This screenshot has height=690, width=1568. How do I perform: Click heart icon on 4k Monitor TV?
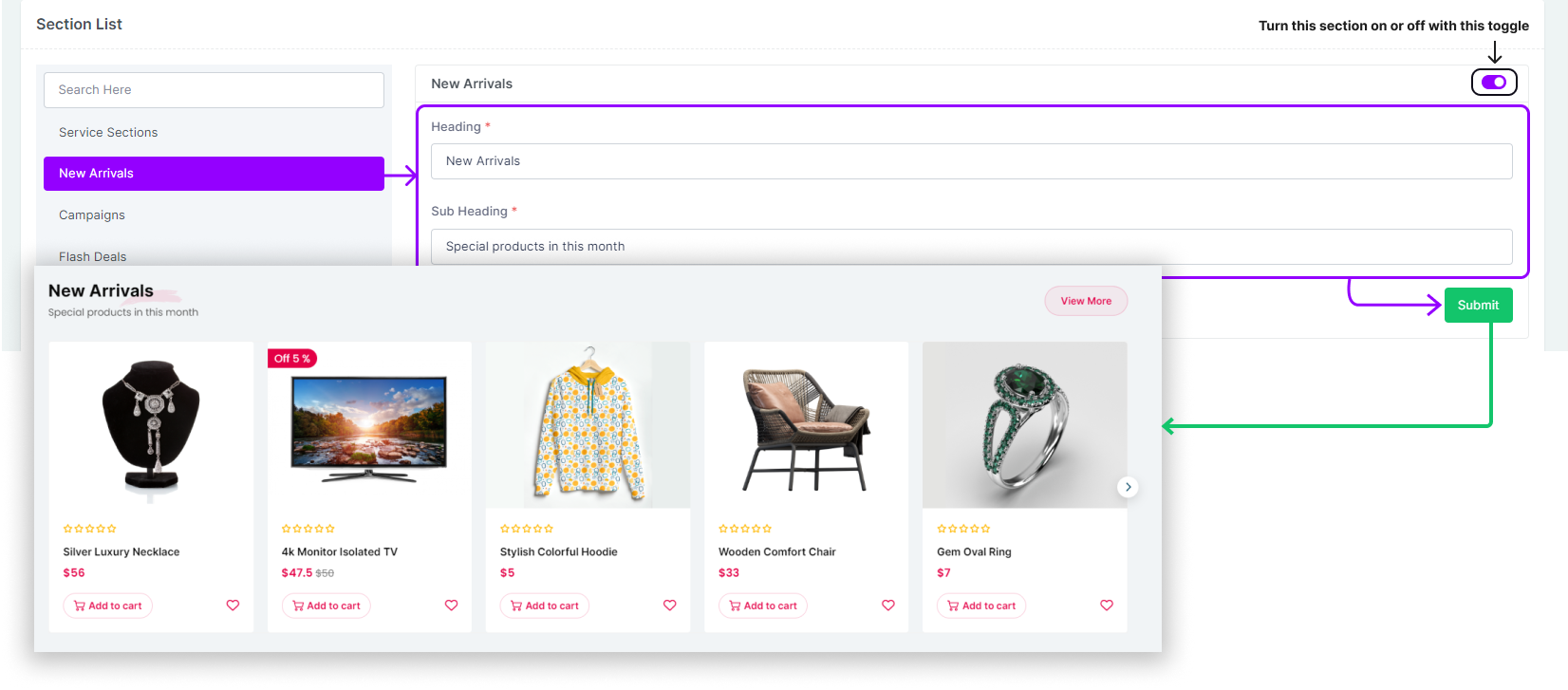(x=451, y=606)
